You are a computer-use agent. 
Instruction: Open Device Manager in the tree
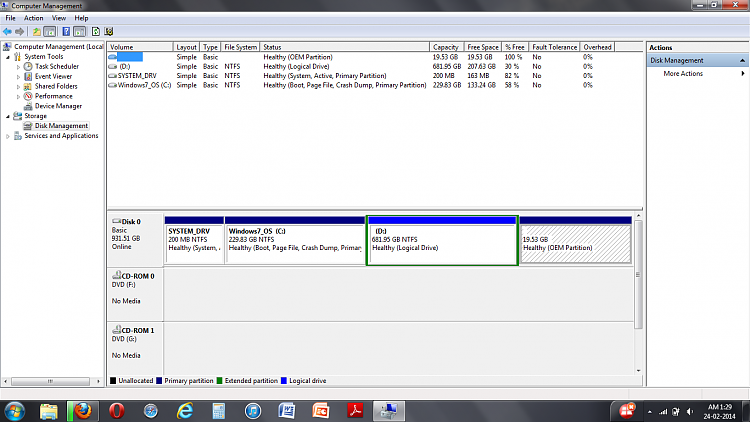click(x=58, y=106)
